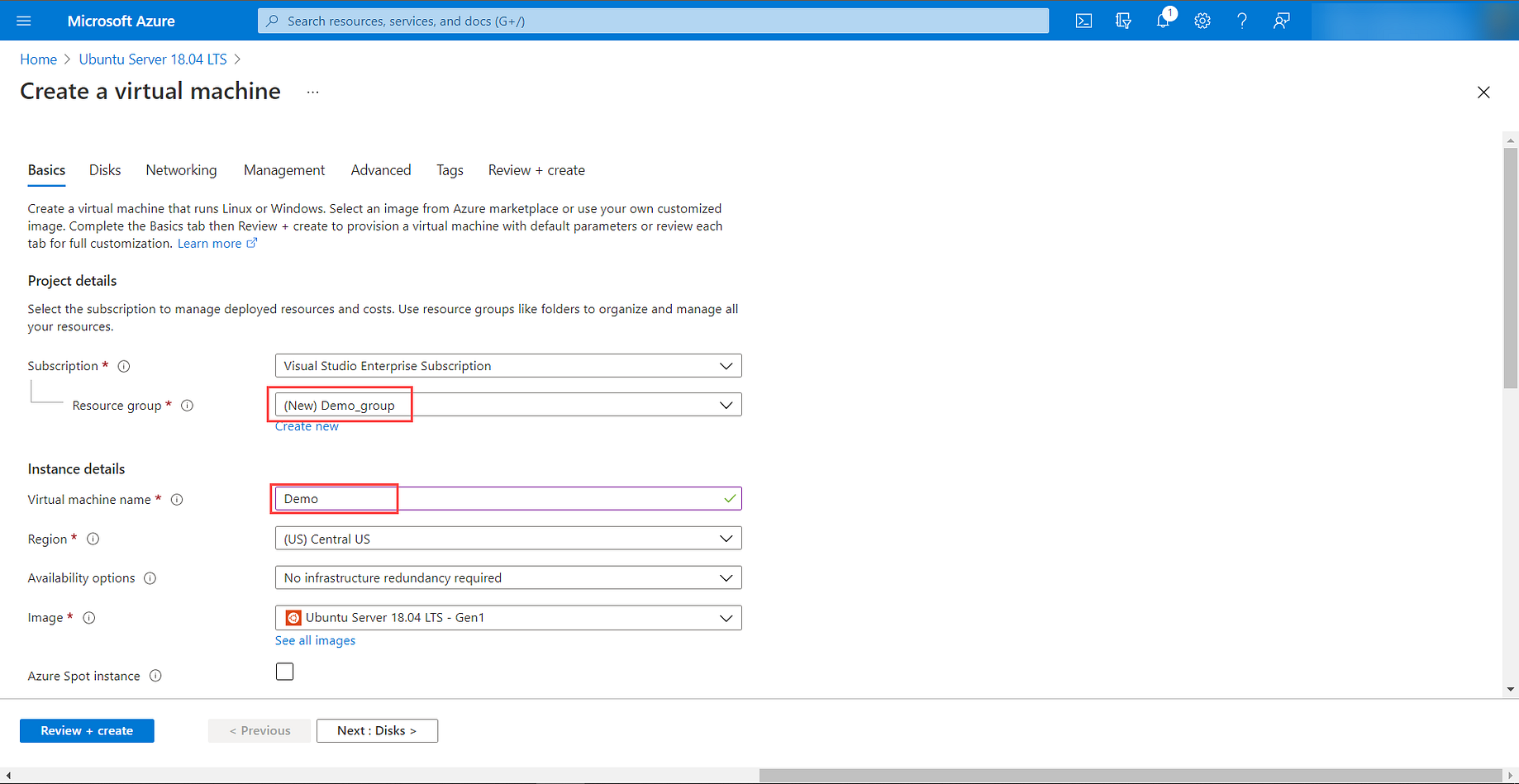
Task: Switch to the Tags tab
Action: coord(450,170)
